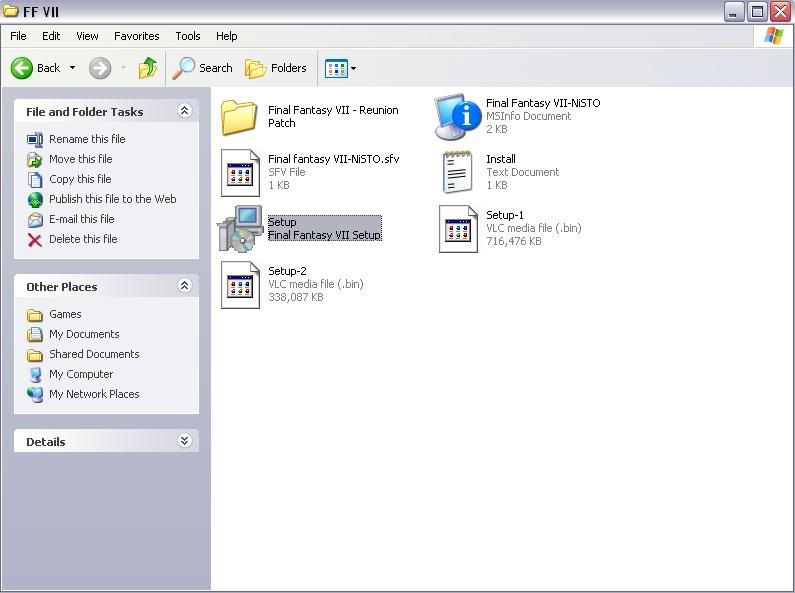The image size is (795, 593).
Task: Open the Tools menu
Action: pyautogui.click(x=188, y=36)
